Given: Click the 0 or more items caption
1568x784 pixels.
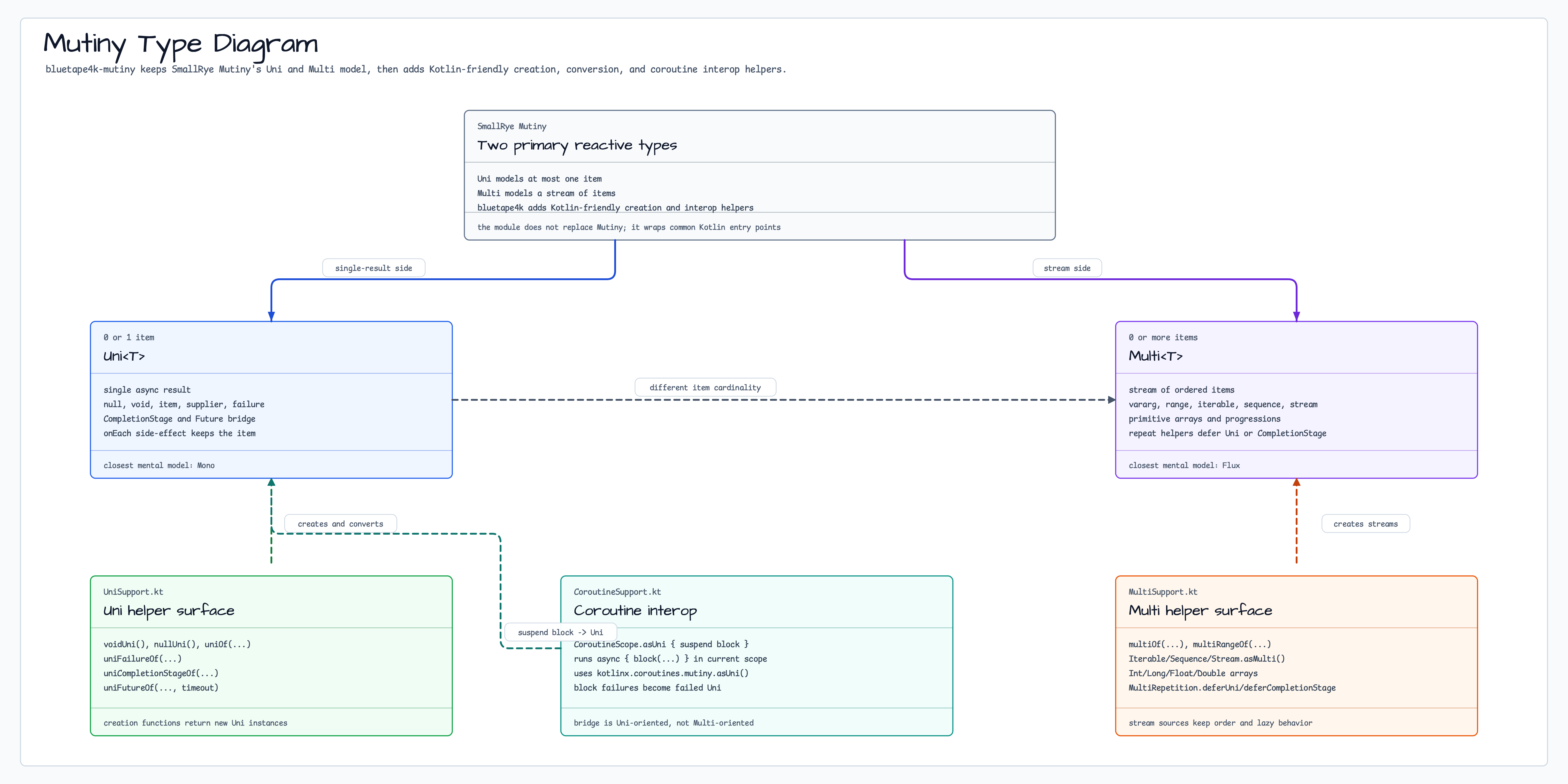Looking at the screenshot, I should (x=1163, y=337).
